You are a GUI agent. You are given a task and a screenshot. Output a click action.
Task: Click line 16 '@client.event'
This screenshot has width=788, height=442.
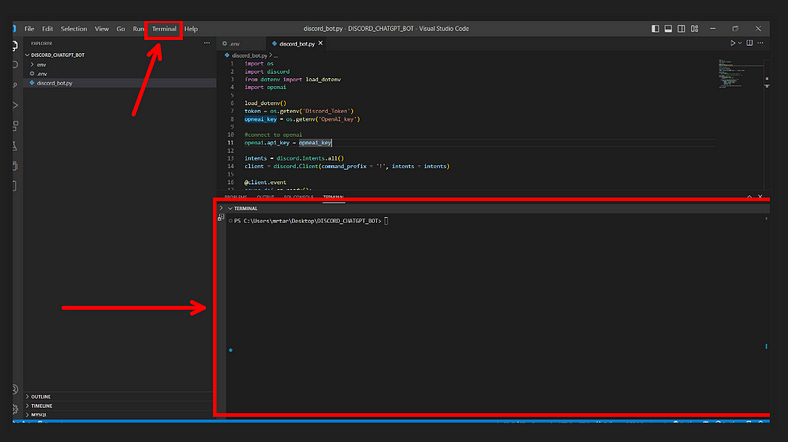click(x=265, y=182)
